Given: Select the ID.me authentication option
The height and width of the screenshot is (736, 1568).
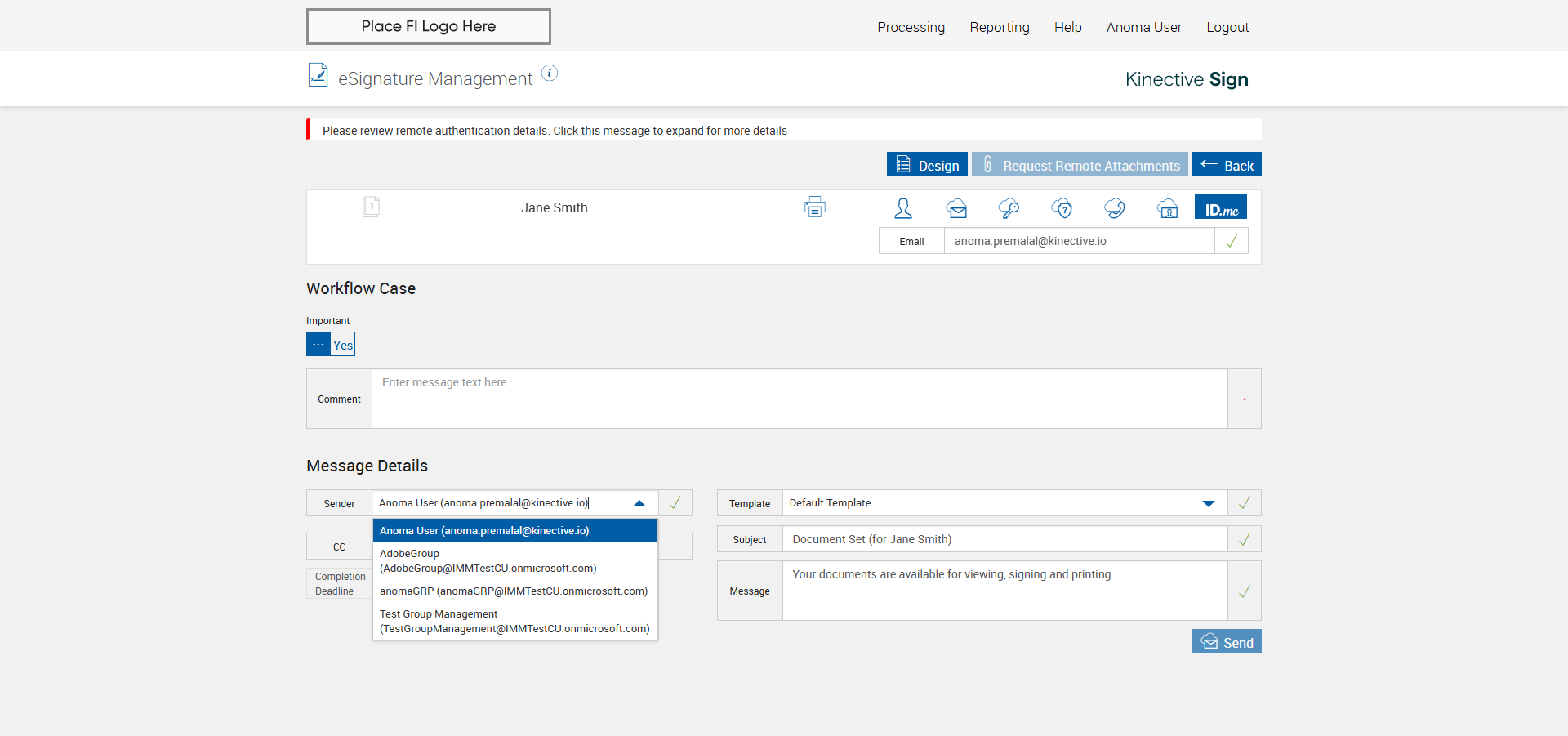Looking at the screenshot, I should pos(1221,207).
